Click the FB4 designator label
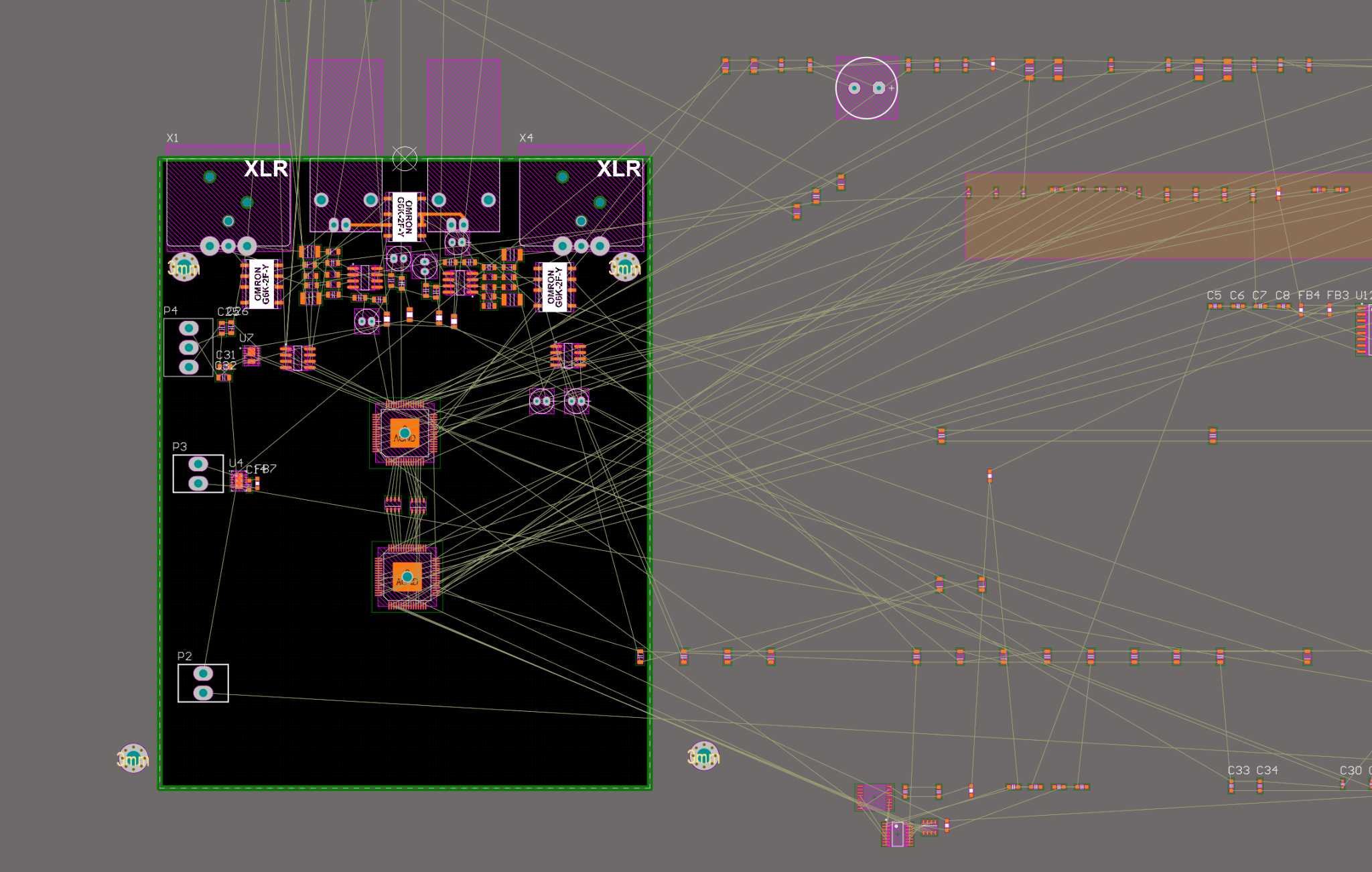 coord(1308,295)
